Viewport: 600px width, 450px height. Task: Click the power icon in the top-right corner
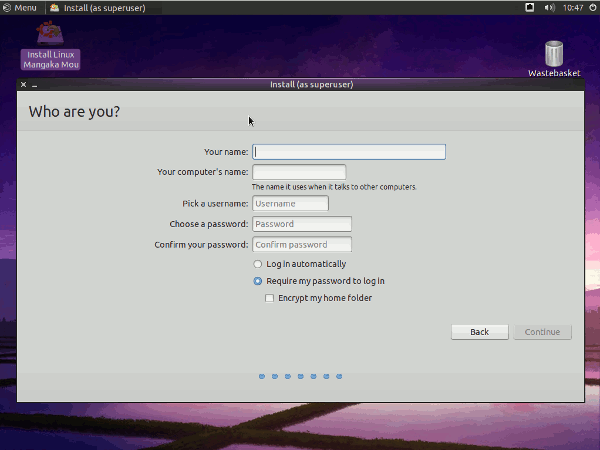(591, 8)
